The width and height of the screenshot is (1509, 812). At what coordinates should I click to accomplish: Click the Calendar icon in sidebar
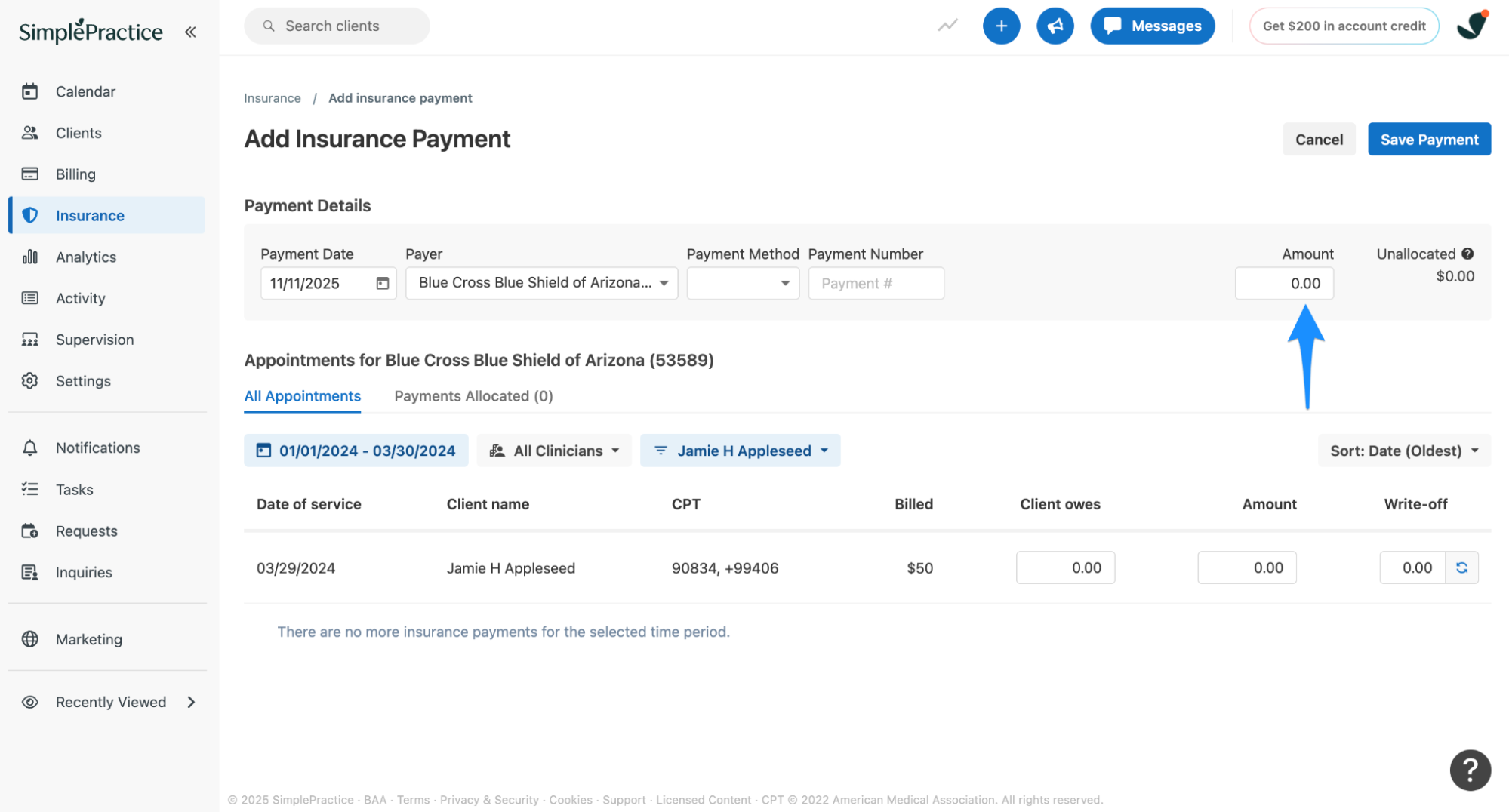click(30, 91)
